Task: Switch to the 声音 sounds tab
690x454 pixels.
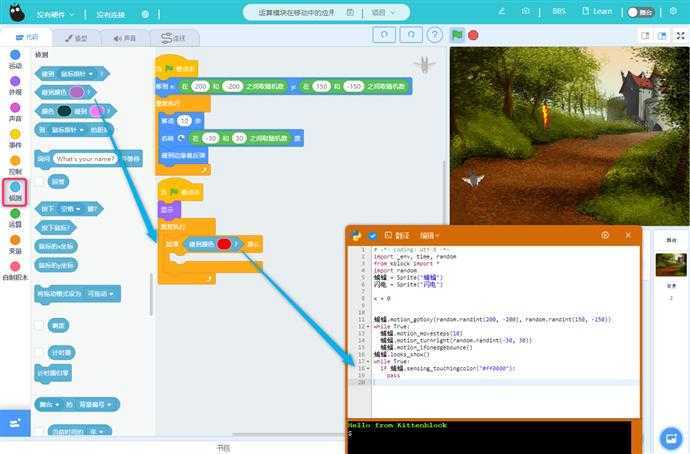Action: pyautogui.click(x=125, y=38)
